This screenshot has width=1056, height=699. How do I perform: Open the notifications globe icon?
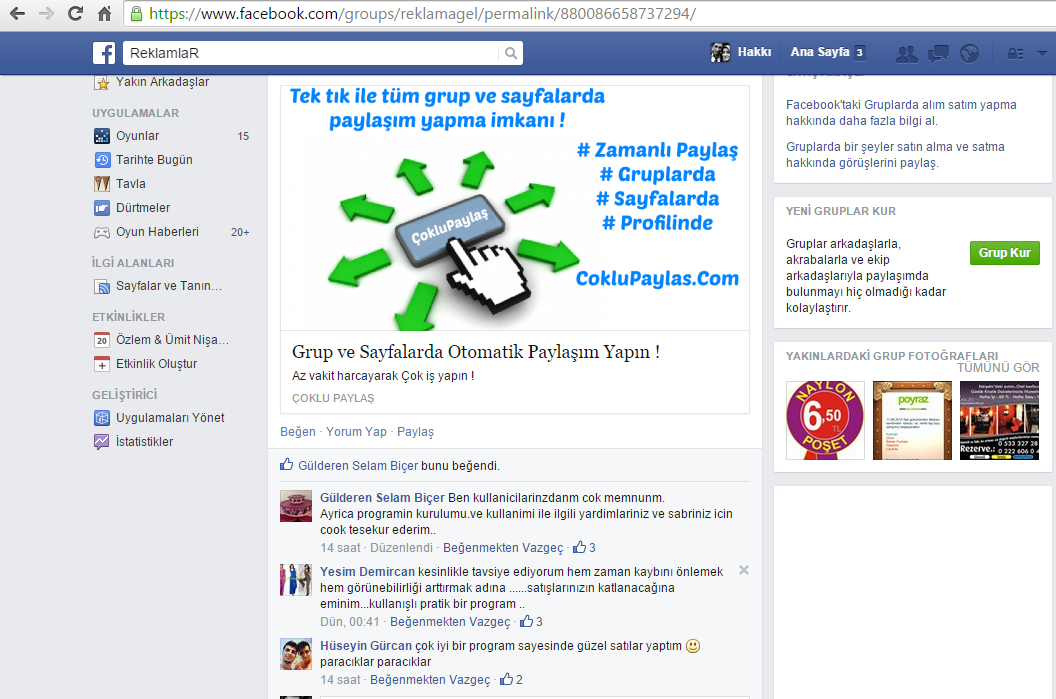tap(969, 53)
